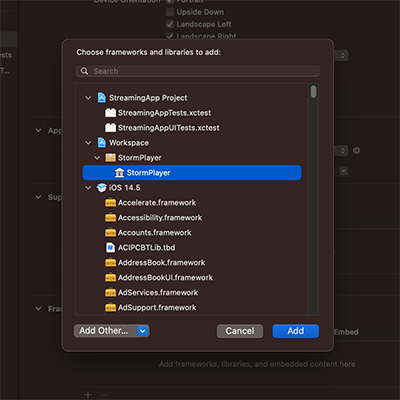The height and width of the screenshot is (400, 400).
Task: Select the highlighted StormPlayer library row
Action: coord(192,173)
